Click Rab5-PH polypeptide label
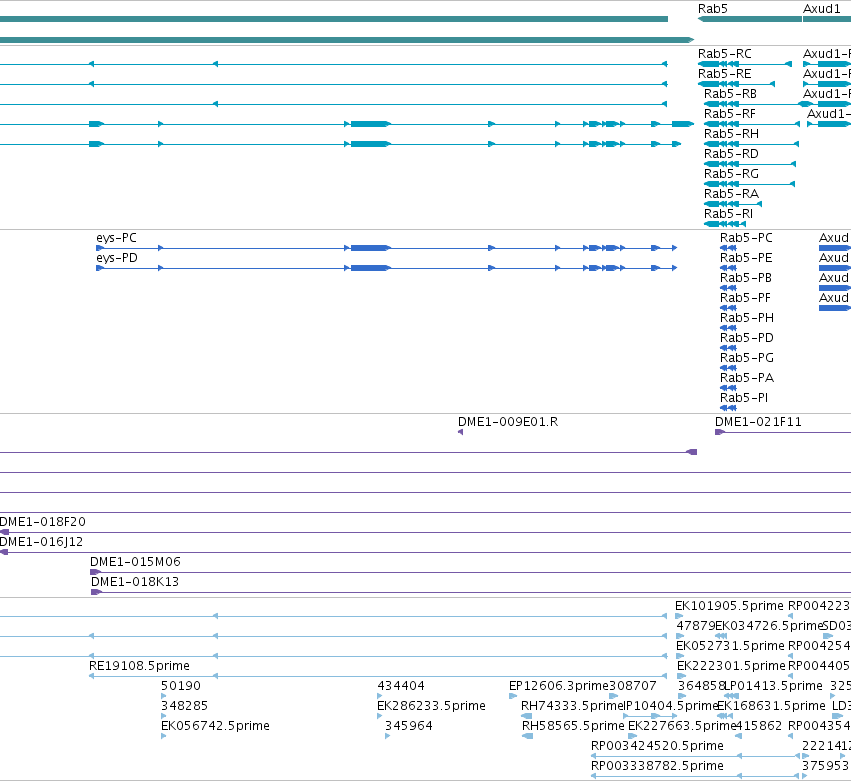851x781 pixels. [x=747, y=319]
